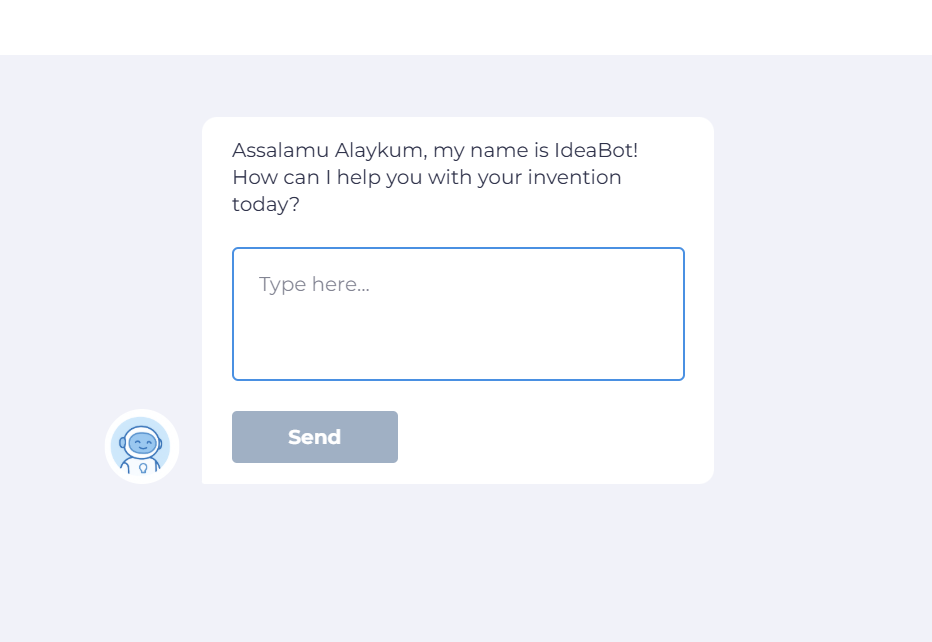Viewport: 932px width, 642px height.
Task: Click the lavender background right of the chat bubble
Action: tap(822, 300)
